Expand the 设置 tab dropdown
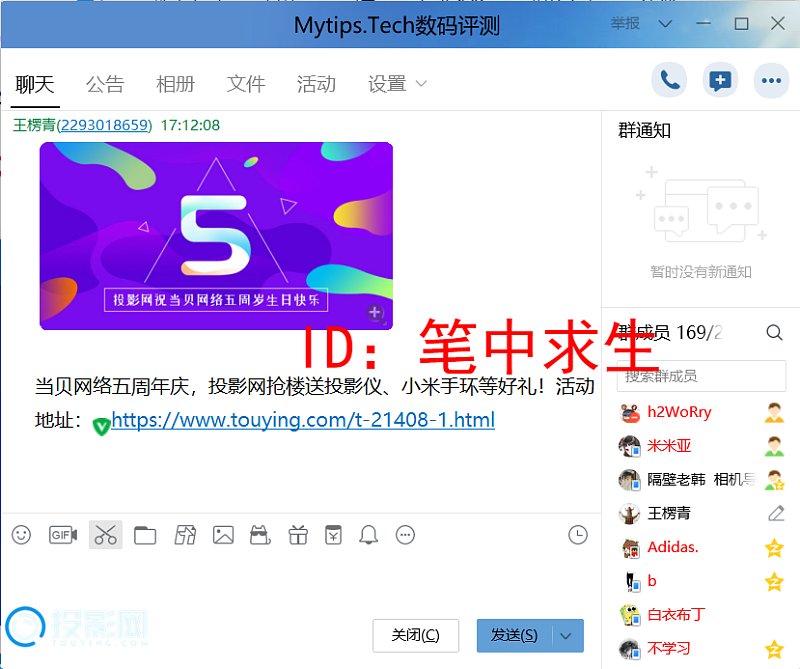The height and width of the screenshot is (669, 800). point(421,84)
